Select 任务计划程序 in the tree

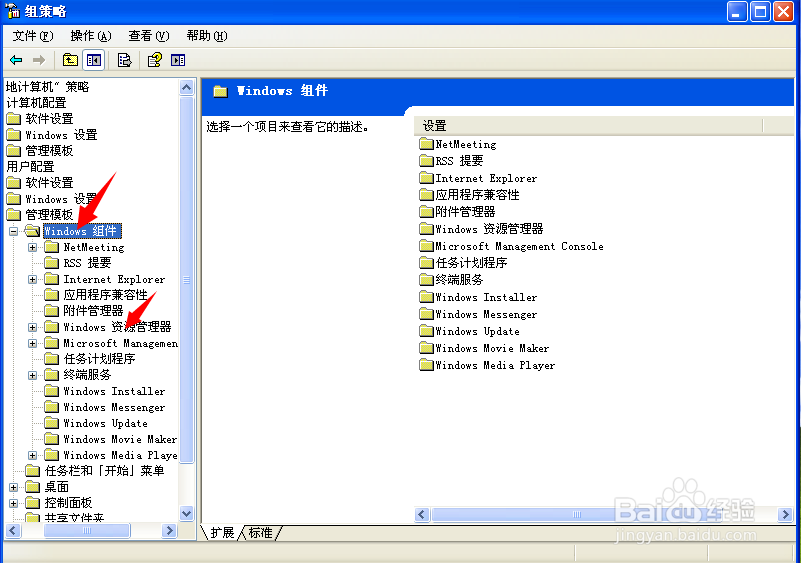100,359
